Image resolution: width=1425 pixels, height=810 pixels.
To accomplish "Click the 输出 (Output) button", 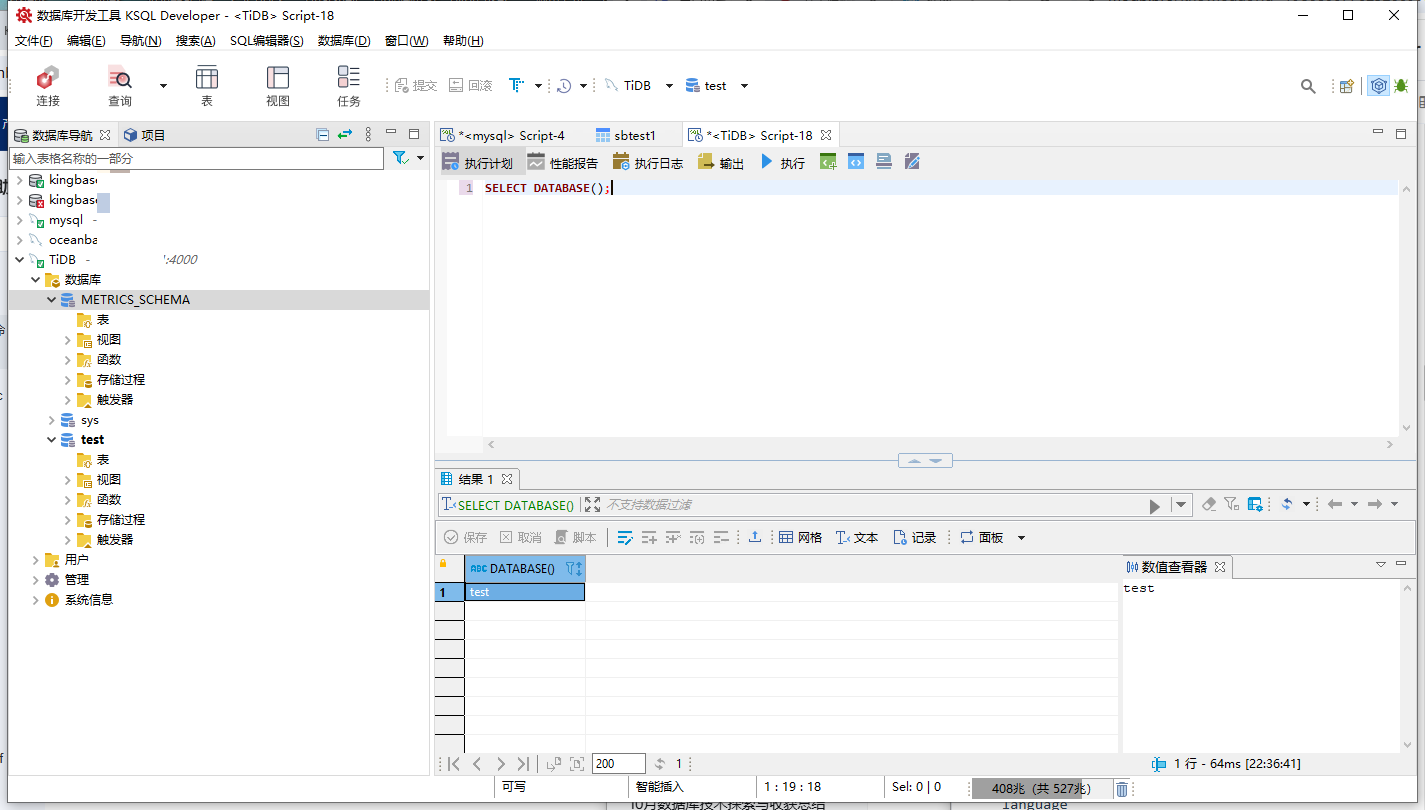I will (721, 163).
